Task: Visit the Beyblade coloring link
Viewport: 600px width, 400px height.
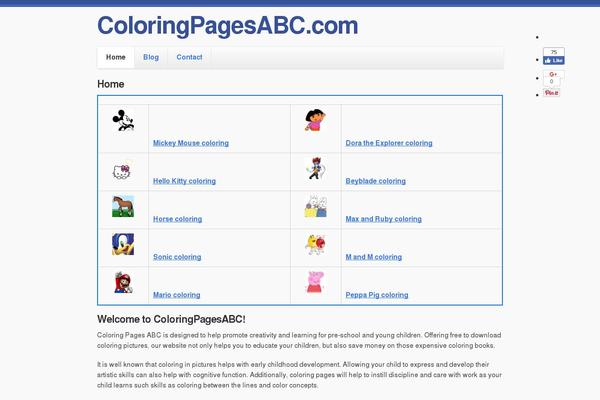Action: tap(375, 181)
